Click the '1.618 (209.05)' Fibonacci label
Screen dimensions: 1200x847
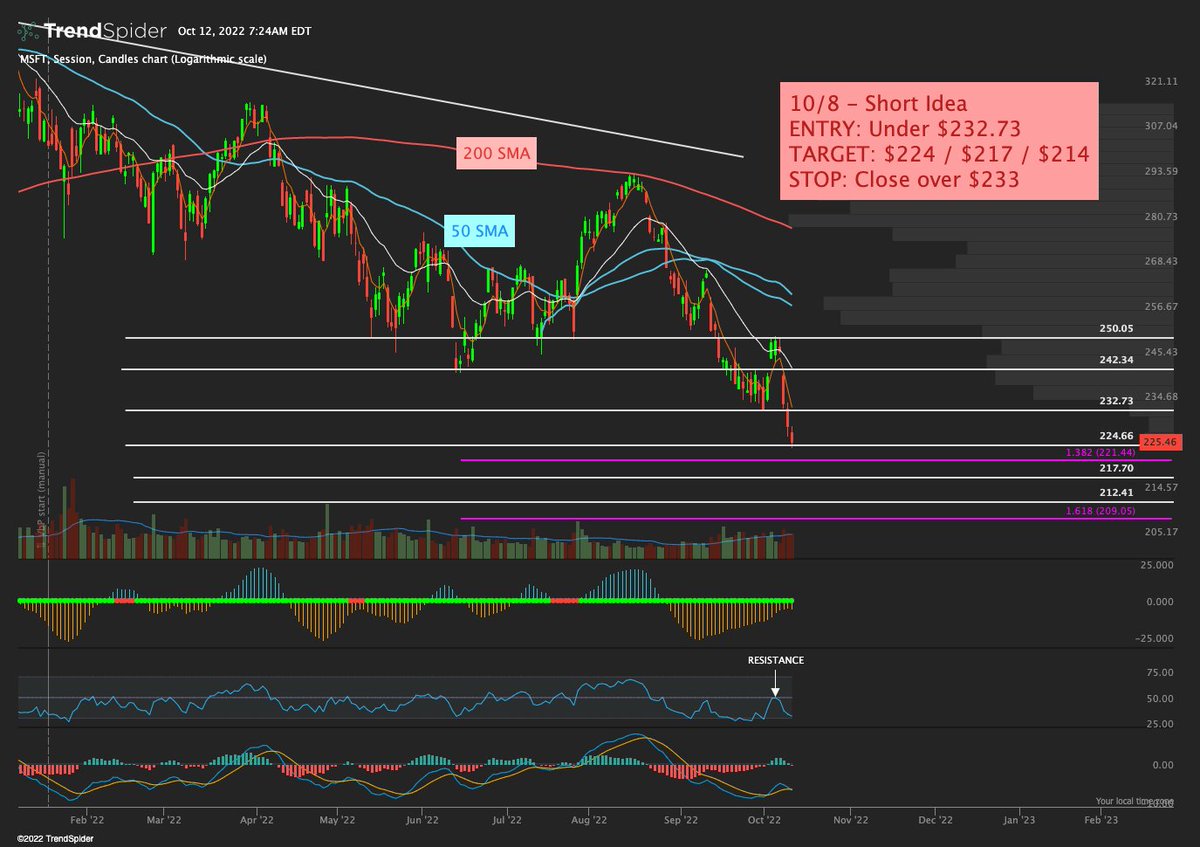tap(1100, 510)
